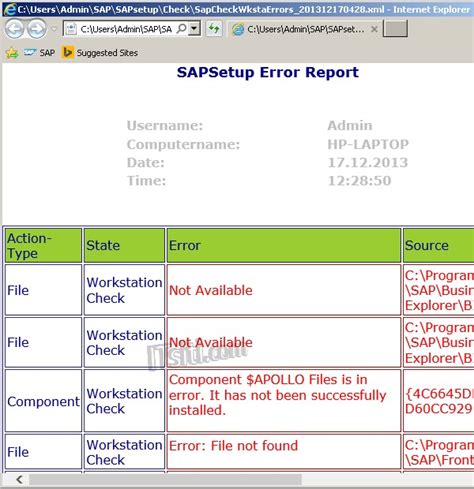Click the time value 12:28:50

(359, 181)
